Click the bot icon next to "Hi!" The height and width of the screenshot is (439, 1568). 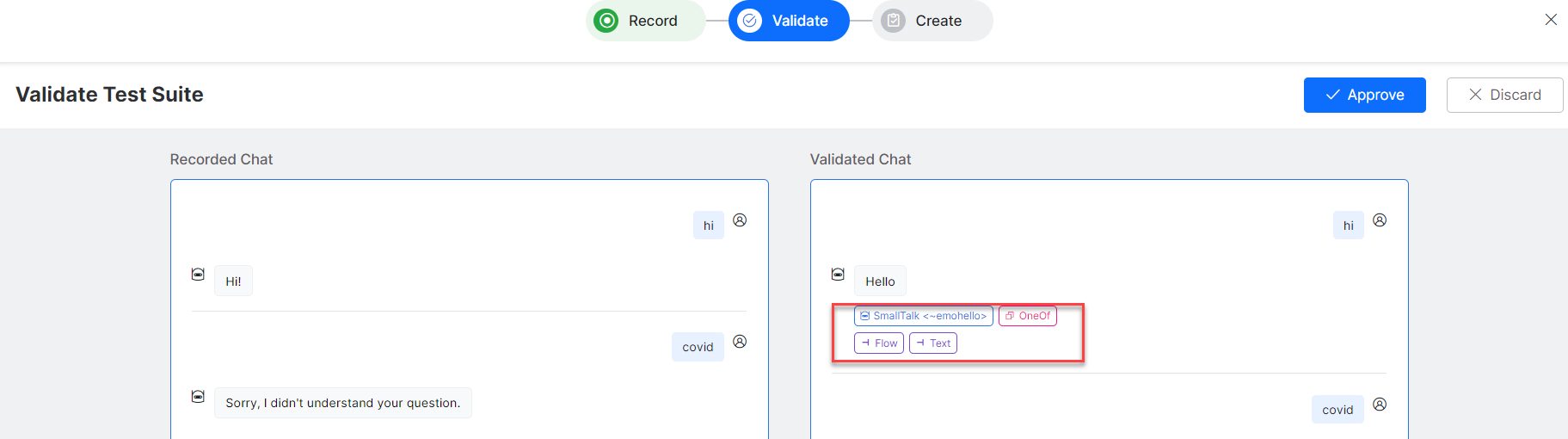[198, 275]
